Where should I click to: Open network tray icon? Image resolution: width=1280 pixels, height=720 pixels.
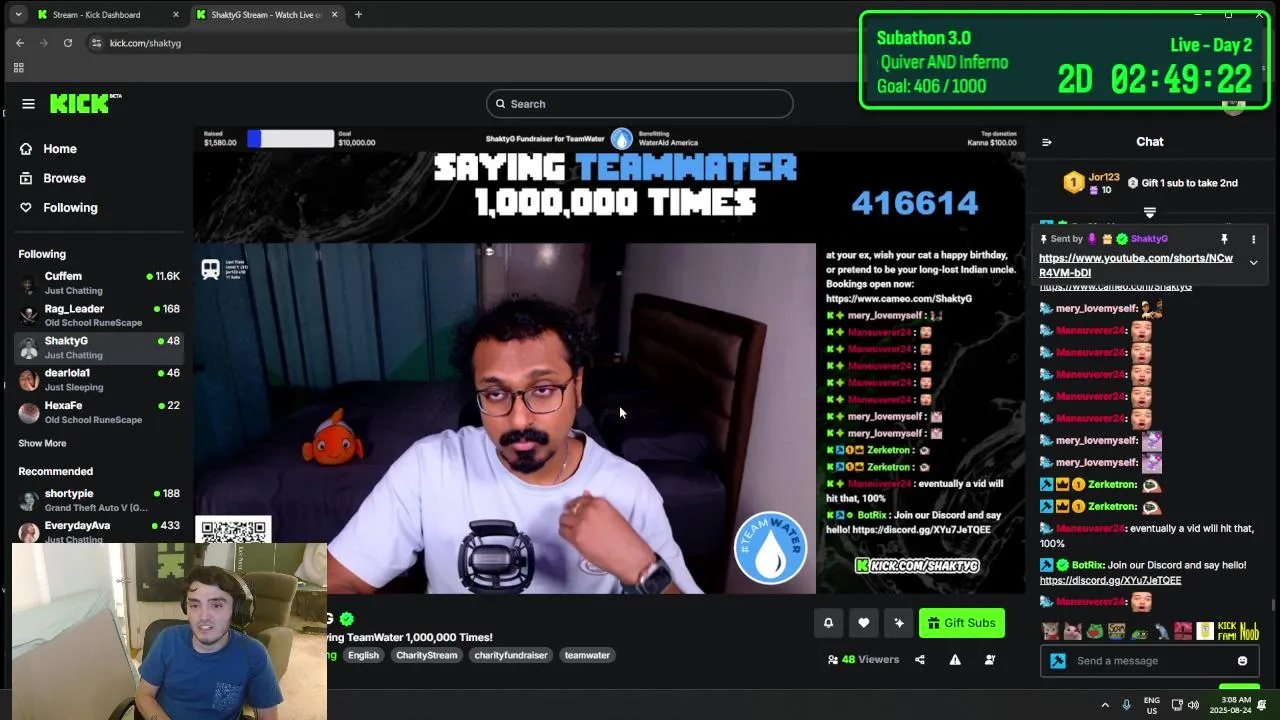(x=1177, y=705)
